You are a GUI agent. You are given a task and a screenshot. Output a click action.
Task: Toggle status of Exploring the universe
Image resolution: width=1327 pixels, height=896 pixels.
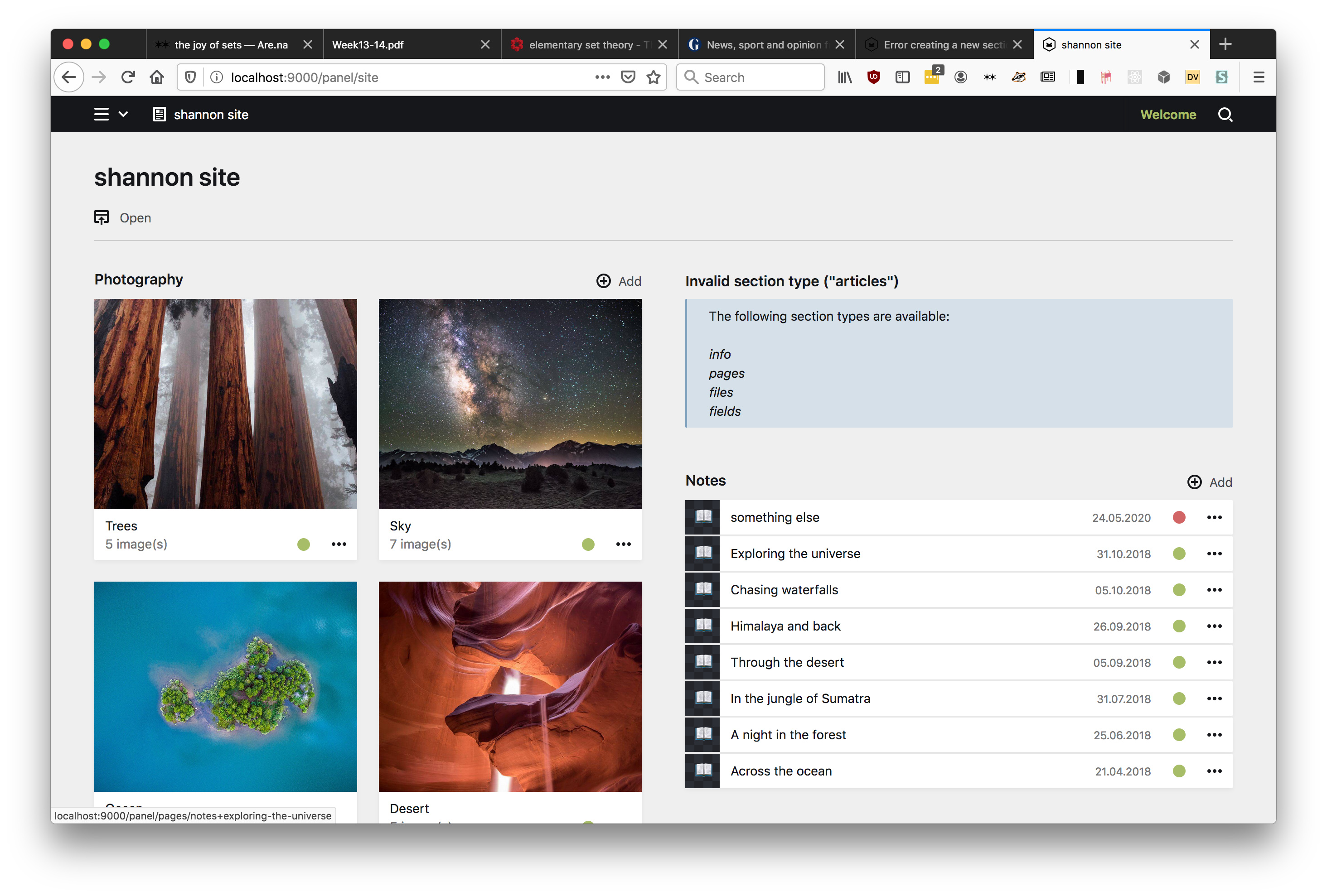tap(1179, 554)
